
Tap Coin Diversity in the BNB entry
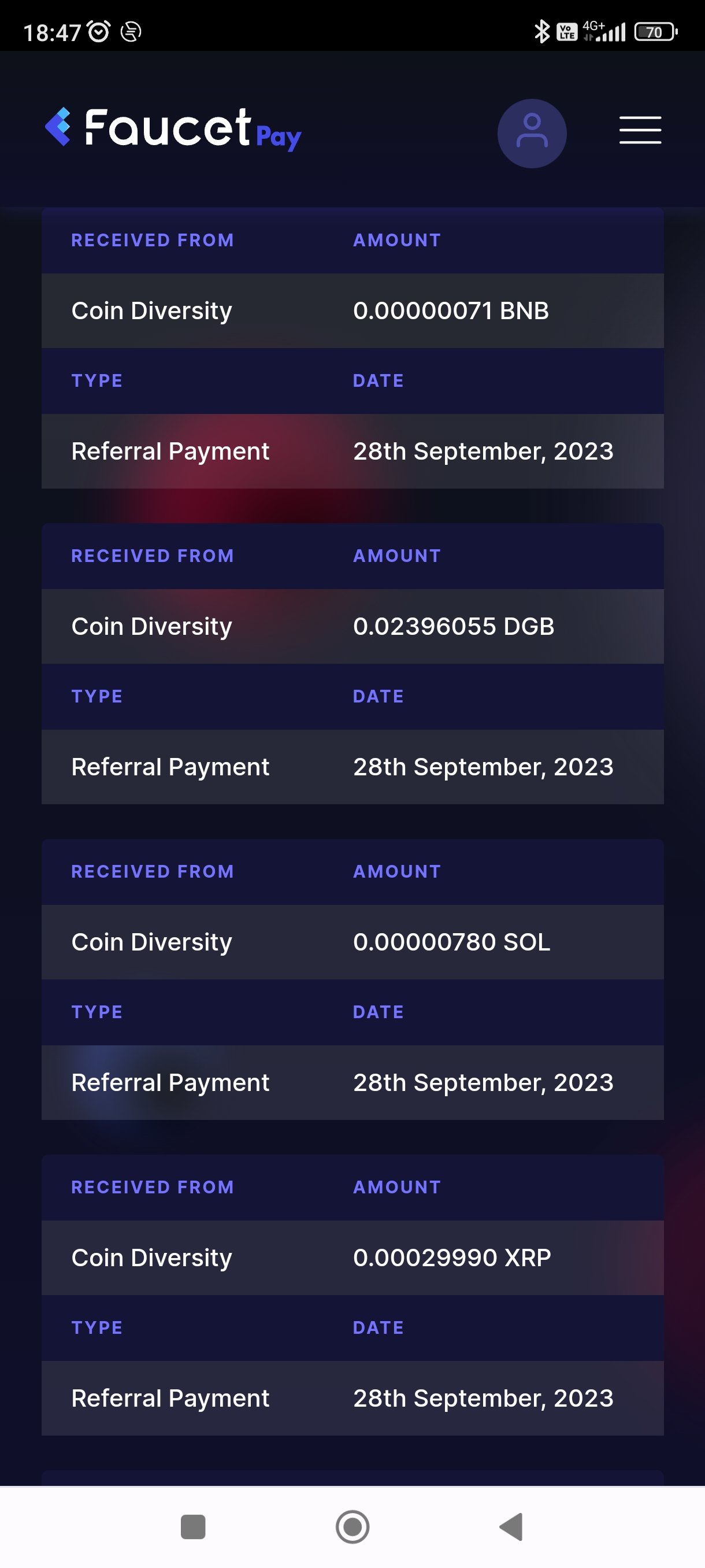coord(151,310)
